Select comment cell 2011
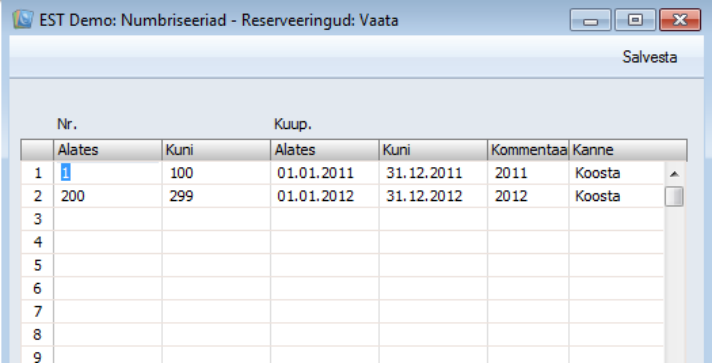Viewport: 712px width, 363px height. click(x=528, y=173)
